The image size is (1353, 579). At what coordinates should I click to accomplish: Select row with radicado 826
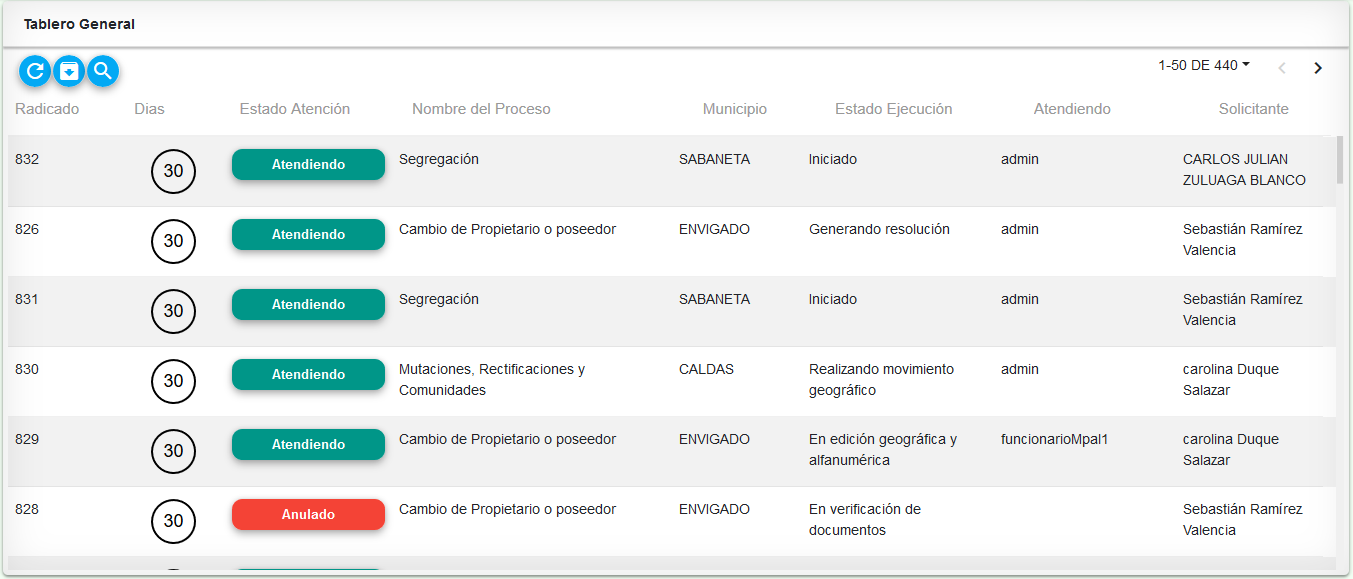tap(672, 242)
